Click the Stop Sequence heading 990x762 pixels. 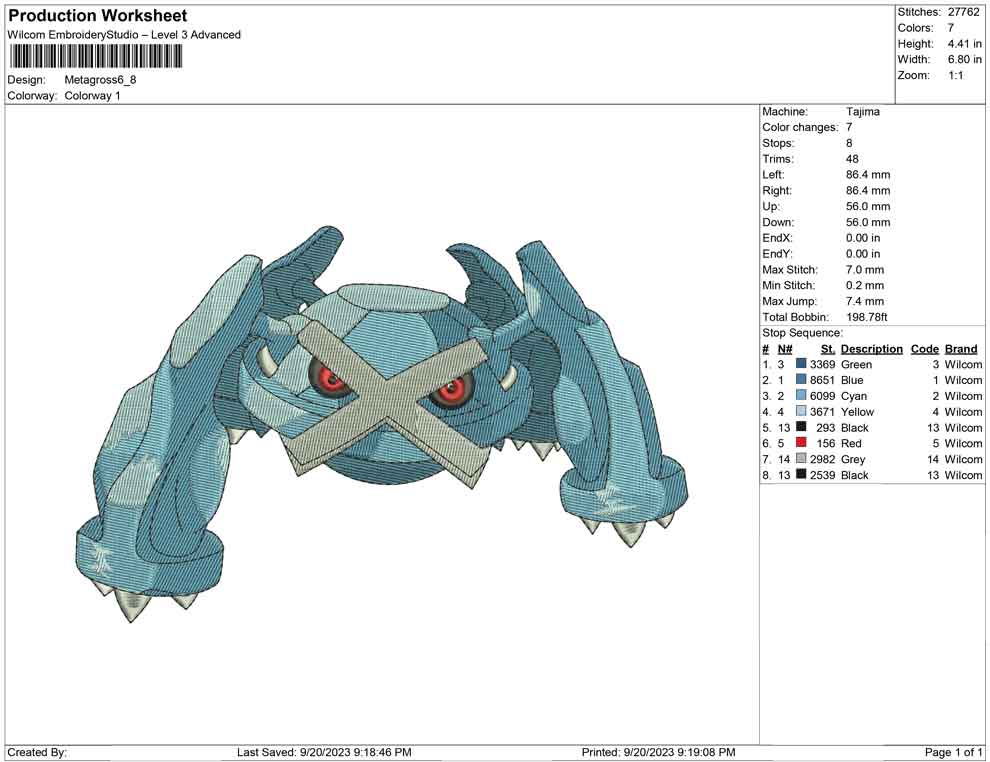(802, 333)
